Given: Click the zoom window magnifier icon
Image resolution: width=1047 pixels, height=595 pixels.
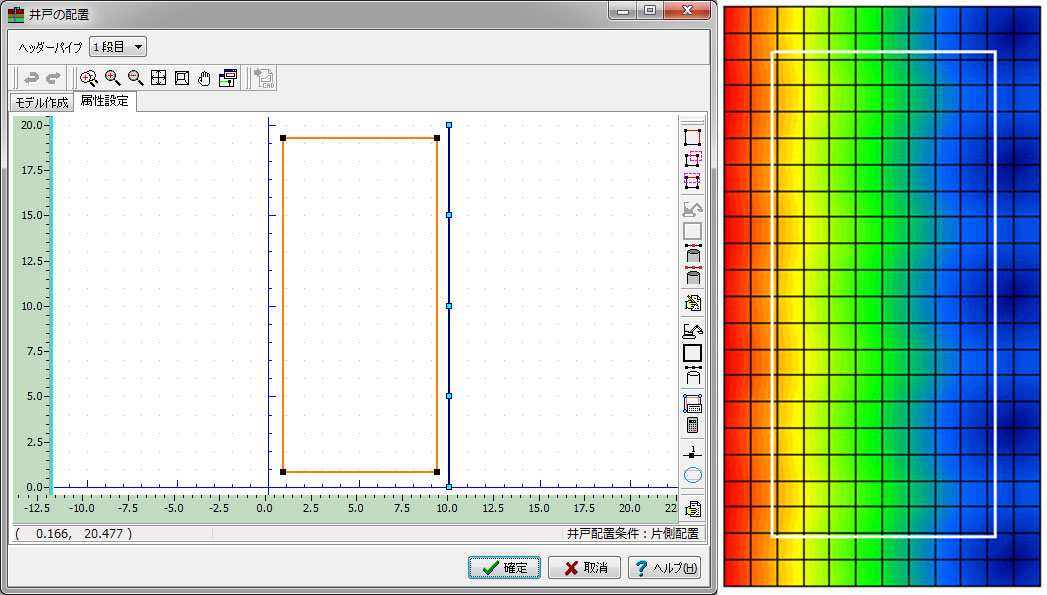Looking at the screenshot, I should (x=88, y=79).
